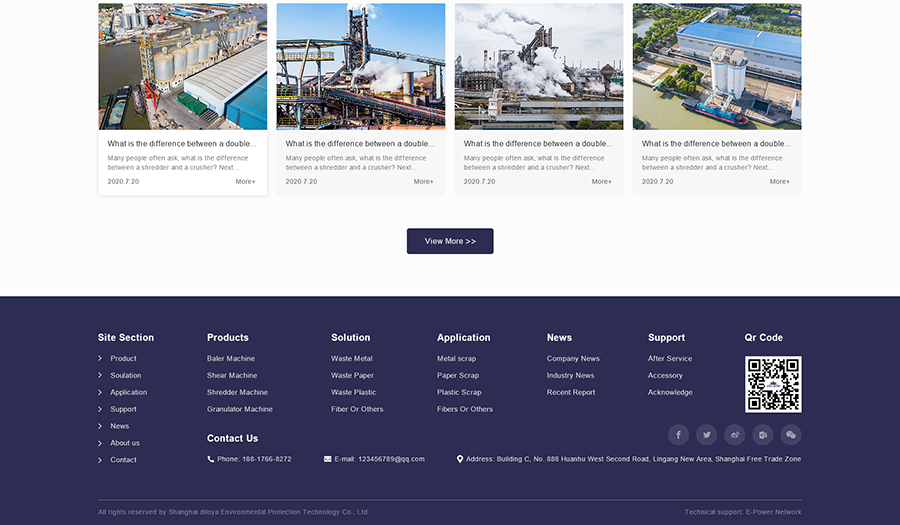Open the Twitter social icon
This screenshot has height=525, width=900.
707,435
